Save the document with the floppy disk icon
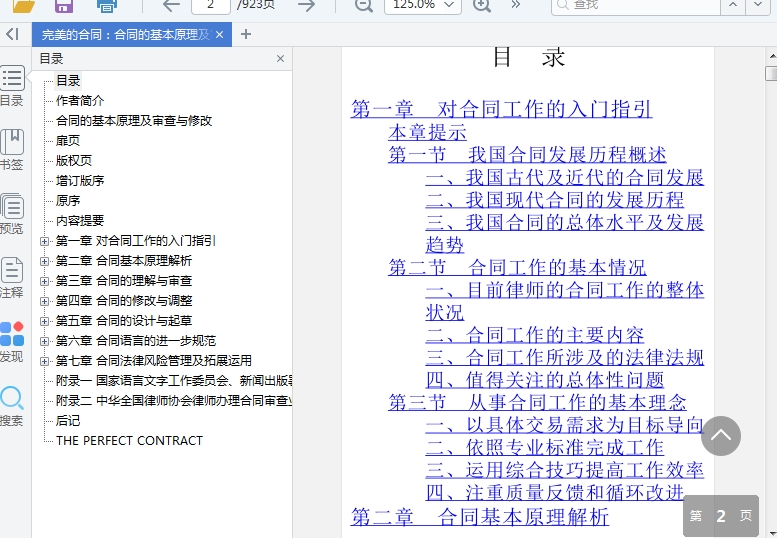 click(63, 5)
